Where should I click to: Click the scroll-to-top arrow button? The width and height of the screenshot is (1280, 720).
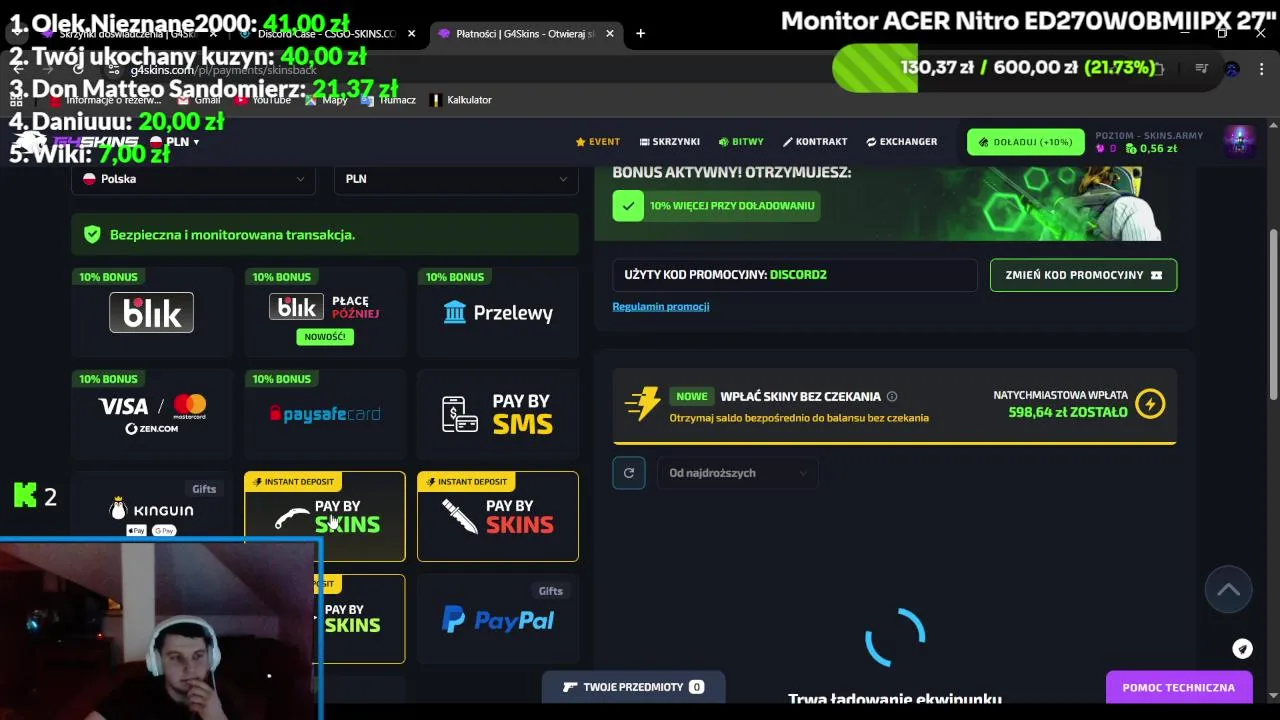pyautogui.click(x=1229, y=590)
